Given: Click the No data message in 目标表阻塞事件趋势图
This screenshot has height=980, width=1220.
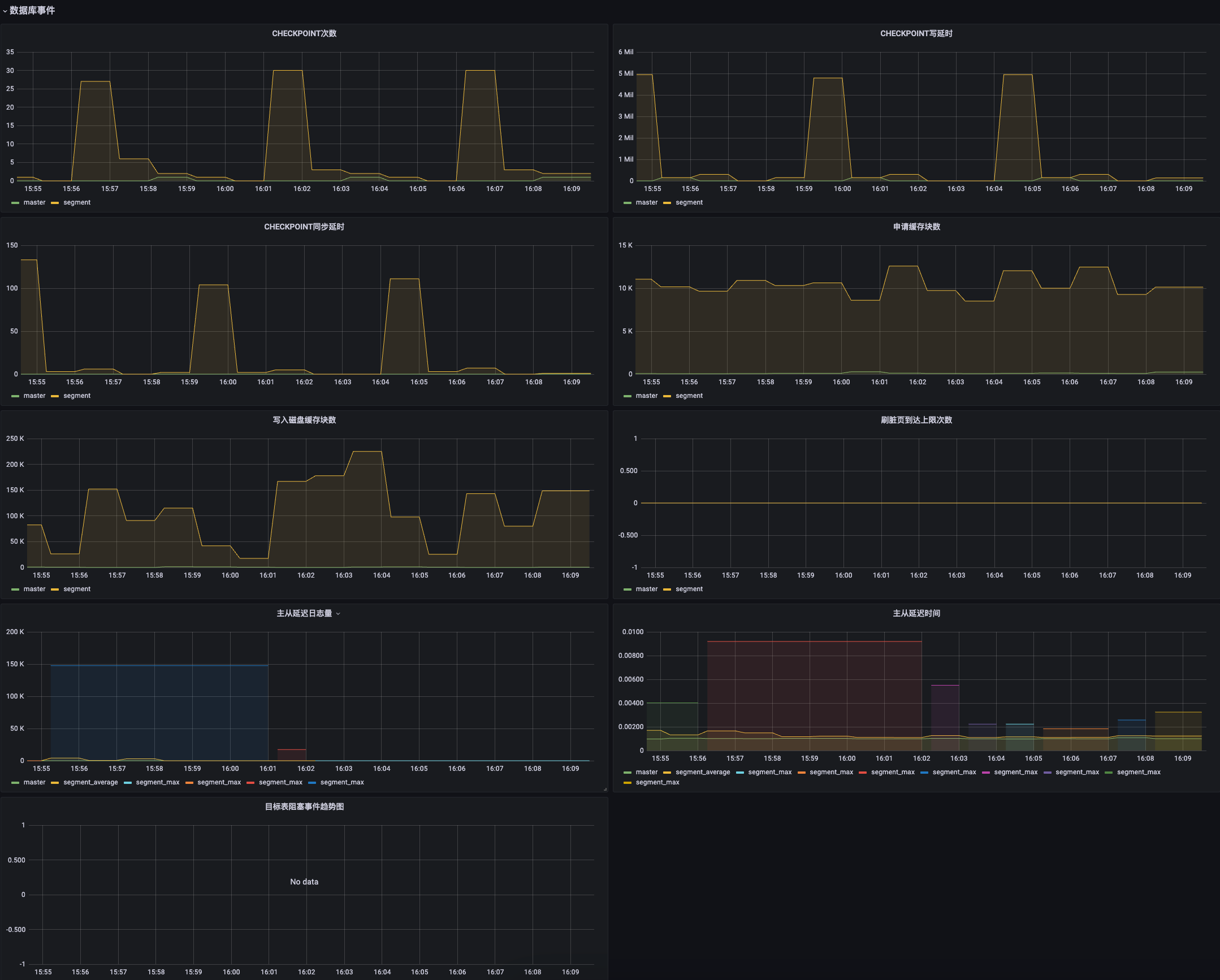Looking at the screenshot, I should (304, 882).
